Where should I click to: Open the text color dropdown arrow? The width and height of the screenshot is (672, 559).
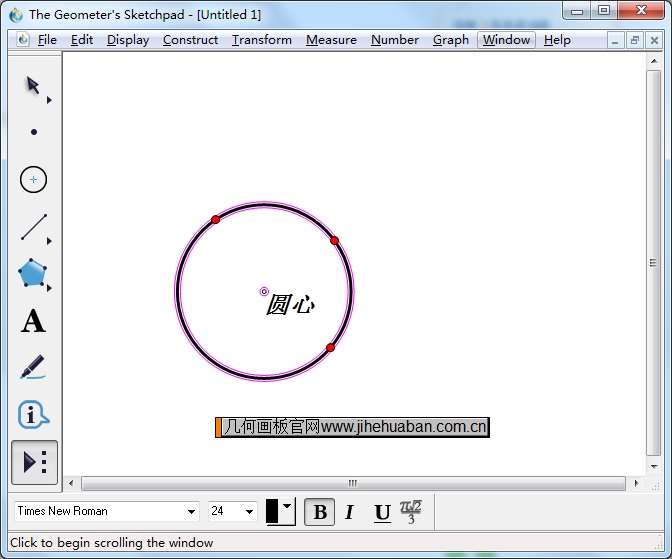287,507
